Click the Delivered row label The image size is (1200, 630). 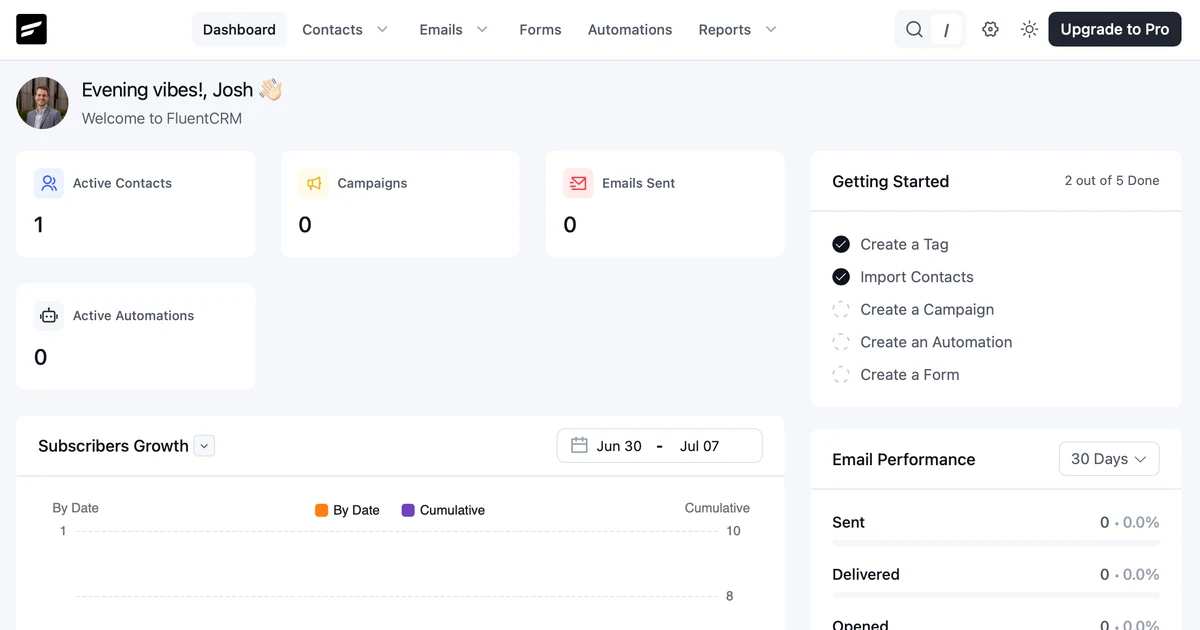[x=866, y=574]
